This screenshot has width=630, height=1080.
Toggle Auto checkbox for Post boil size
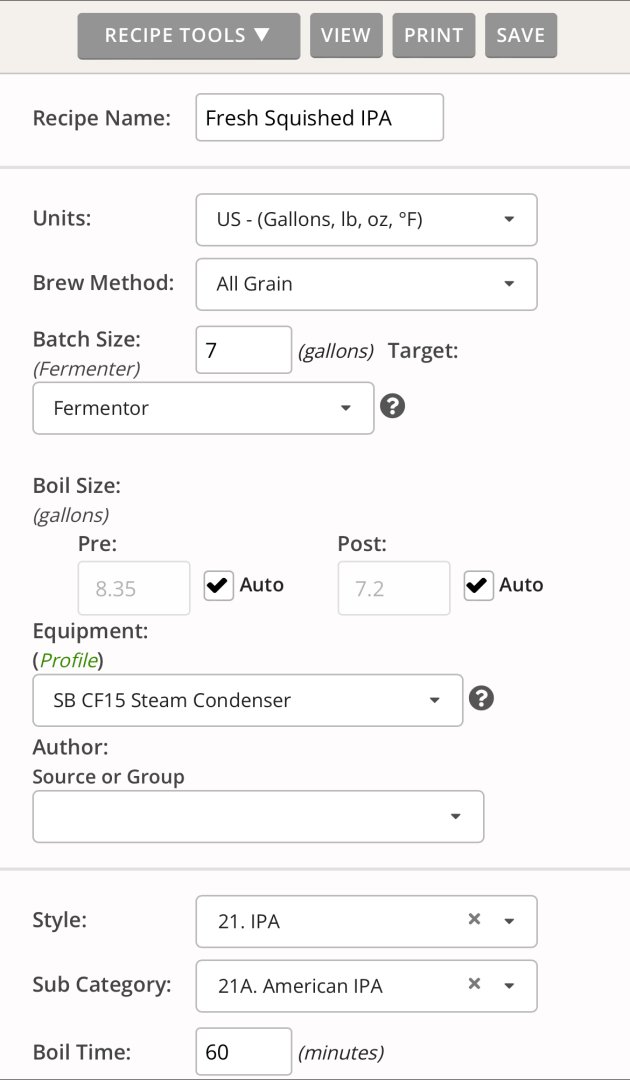click(479, 585)
